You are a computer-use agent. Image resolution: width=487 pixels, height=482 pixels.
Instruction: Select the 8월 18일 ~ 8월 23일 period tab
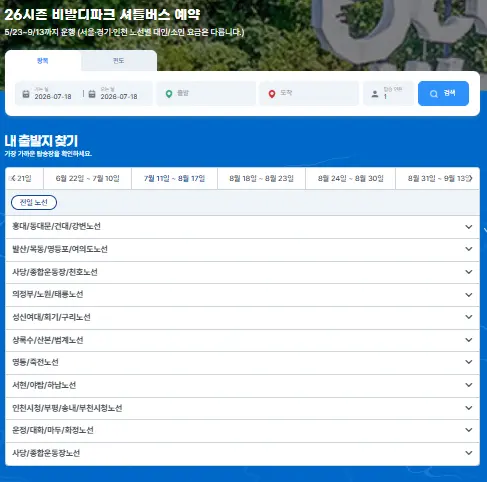pos(261,178)
